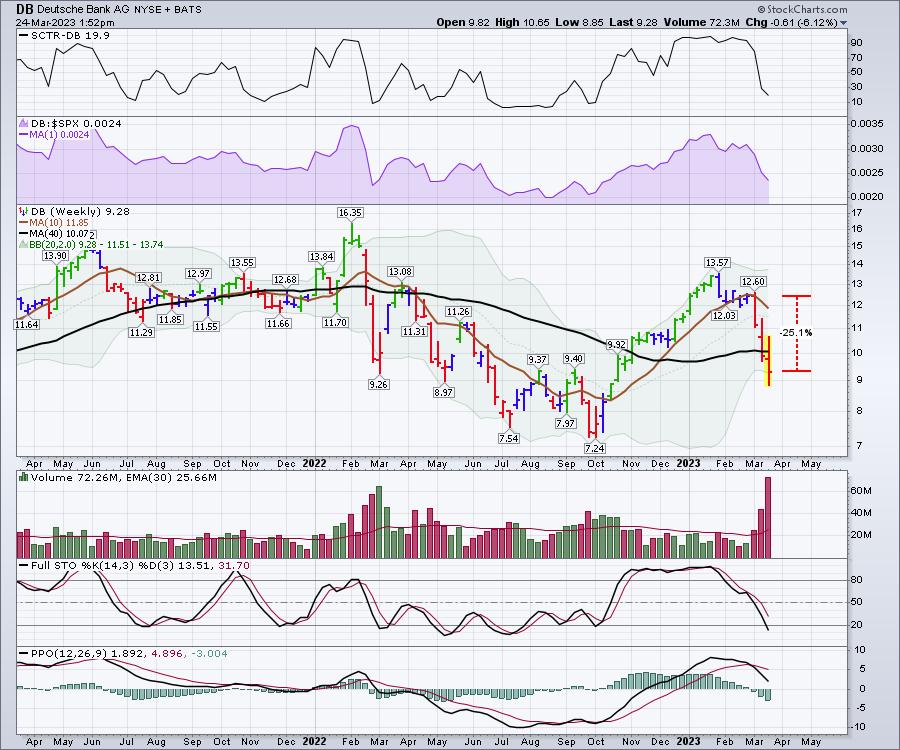Select the MA(1) 0.0024 legend entry

pyautogui.click(x=54, y=134)
